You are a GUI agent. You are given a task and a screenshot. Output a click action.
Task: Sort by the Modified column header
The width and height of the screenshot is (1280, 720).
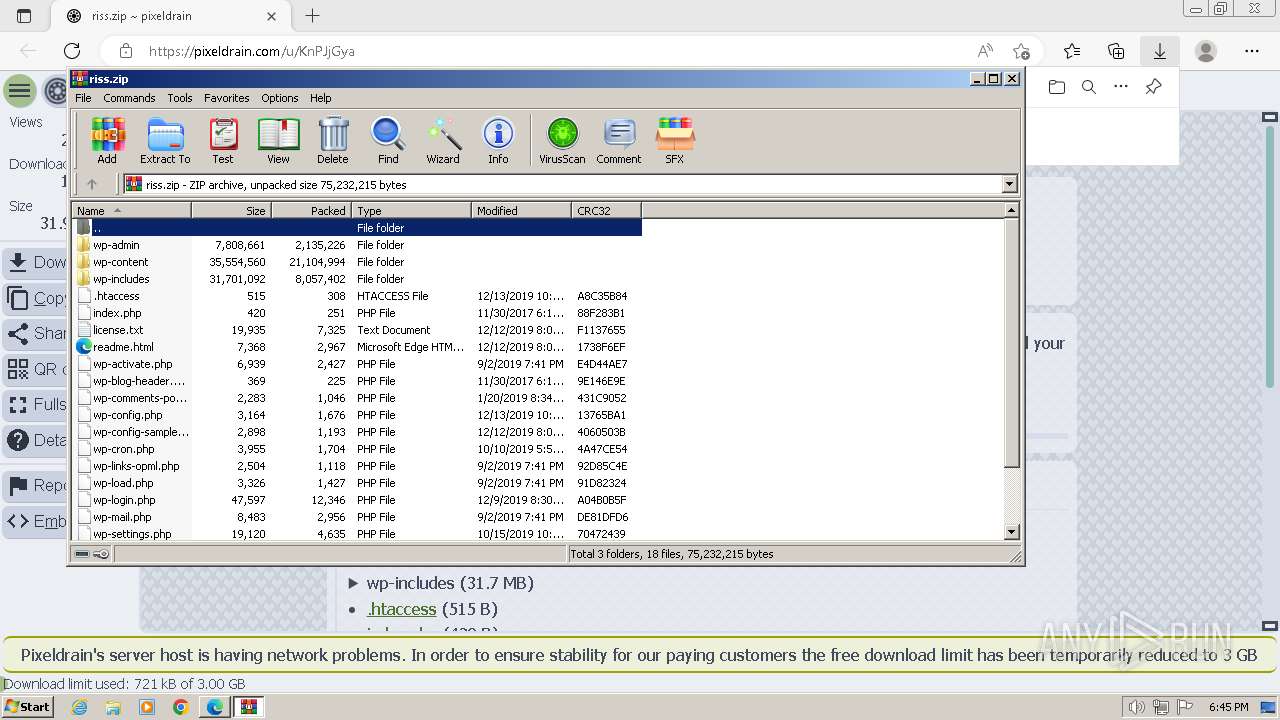pyautogui.click(x=521, y=210)
